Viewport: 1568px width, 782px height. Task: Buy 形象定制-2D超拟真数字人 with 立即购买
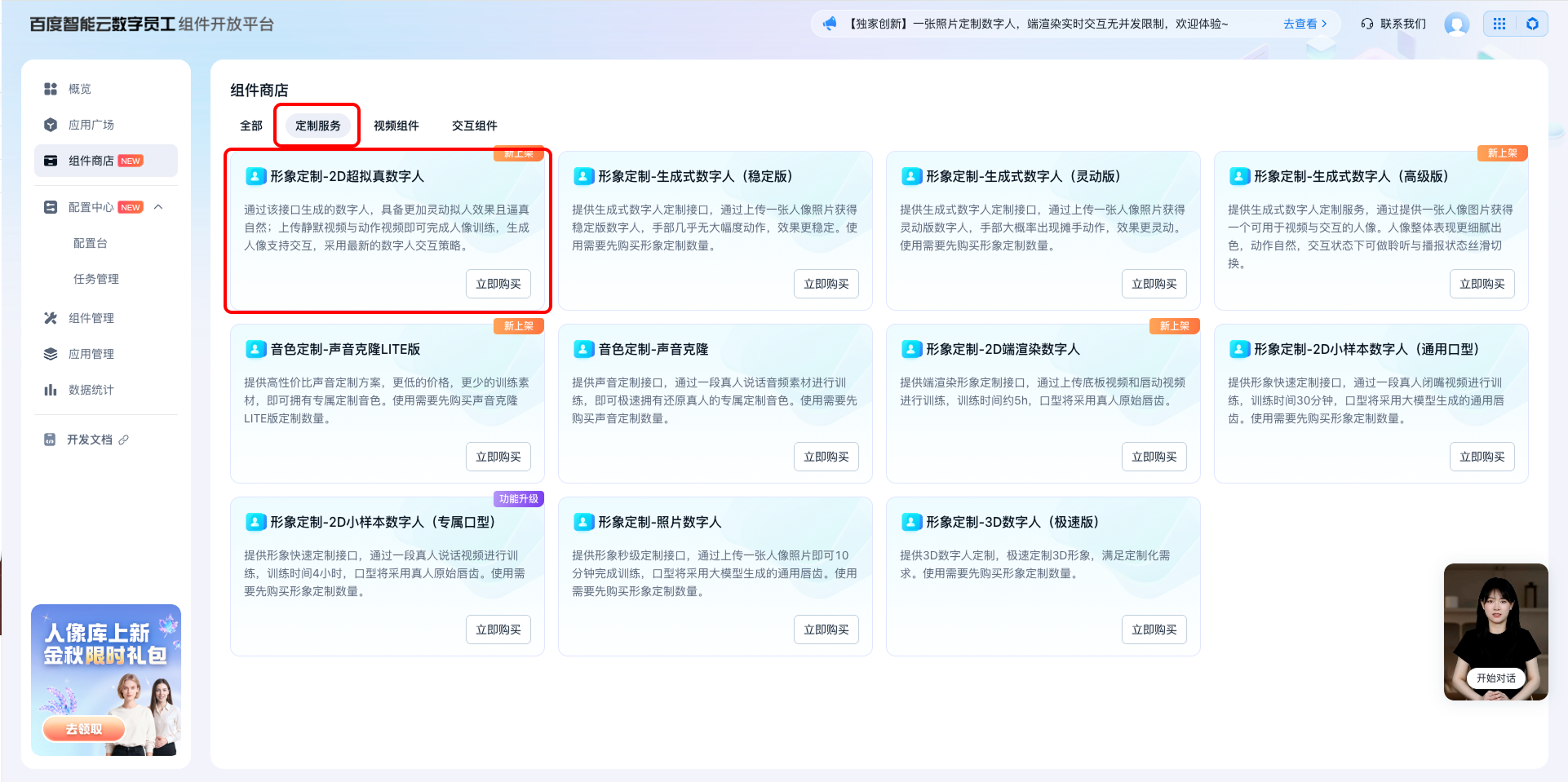pyautogui.click(x=498, y=284)
